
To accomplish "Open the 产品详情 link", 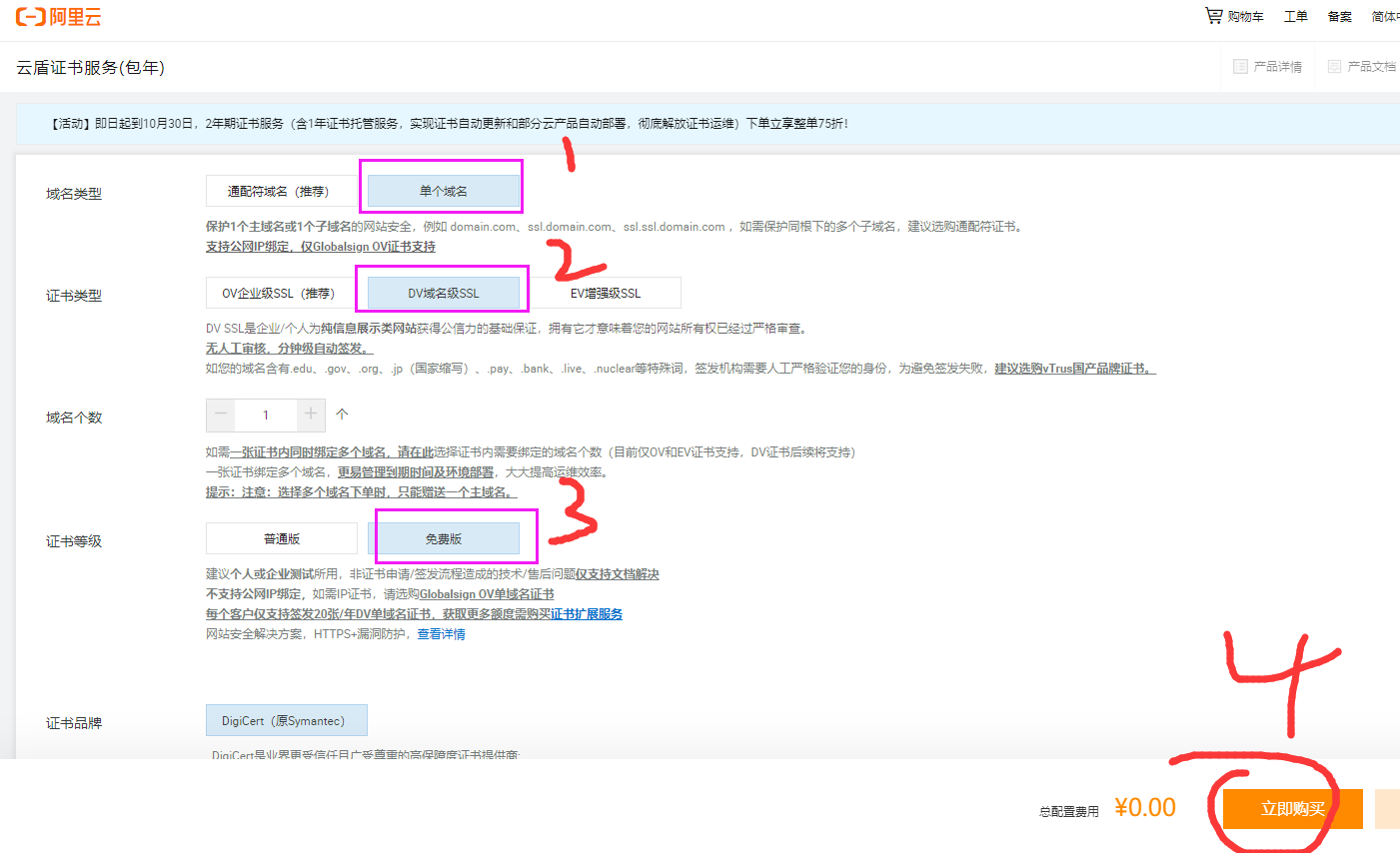I will (1277, 67).
